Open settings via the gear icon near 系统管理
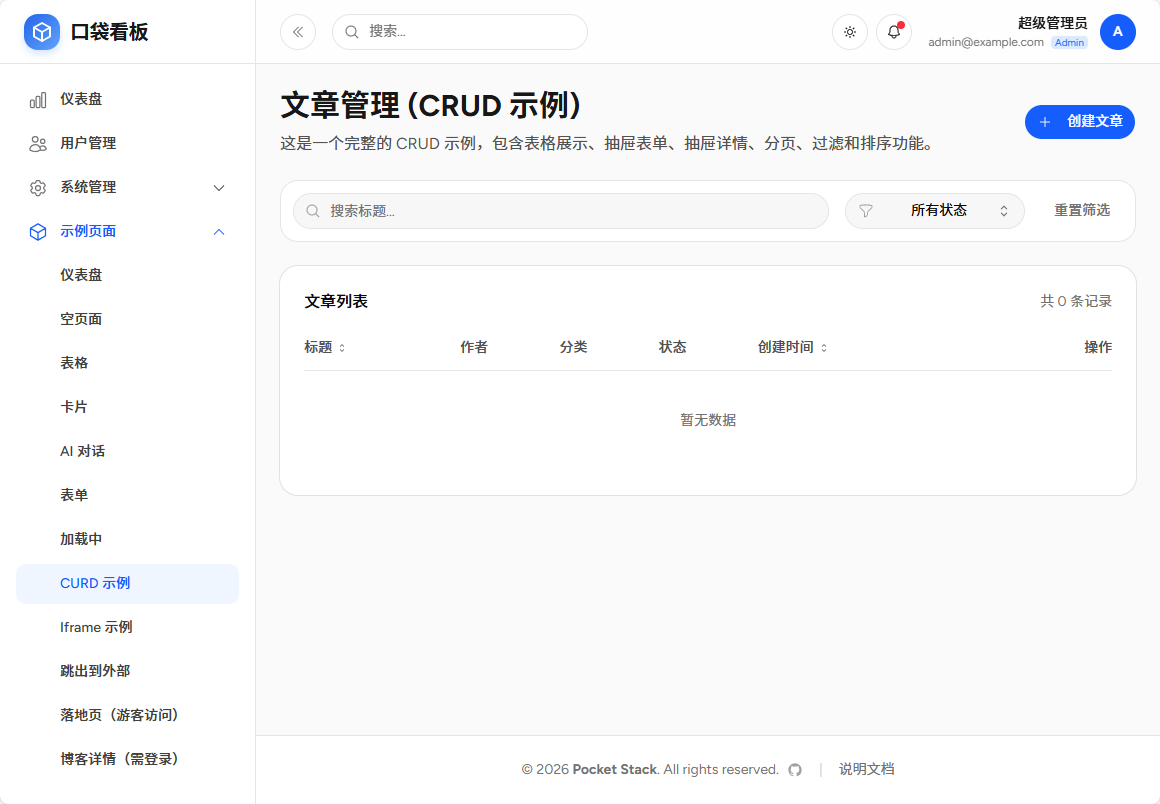Screen dimensions: 1160x804 coord(36,187)
